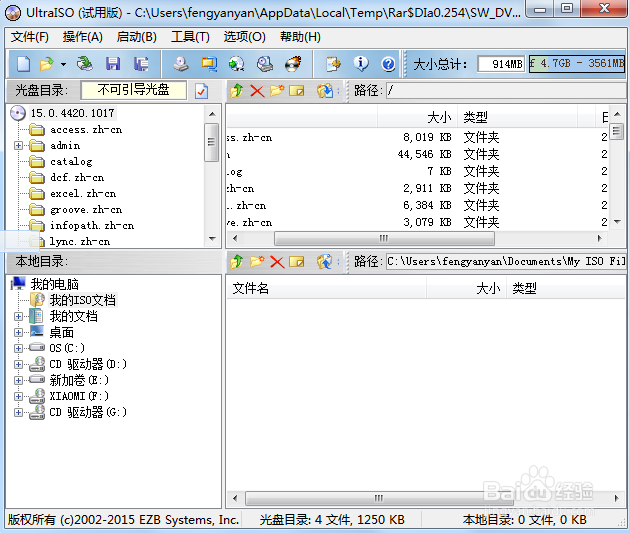Open an ISO file with the Open icon
The width and height of the screenshot is (630, 533).
47,64
